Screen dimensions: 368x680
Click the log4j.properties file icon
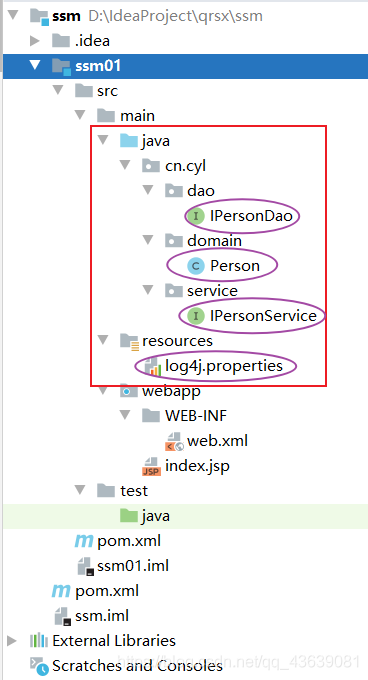(x=153, y=367)
